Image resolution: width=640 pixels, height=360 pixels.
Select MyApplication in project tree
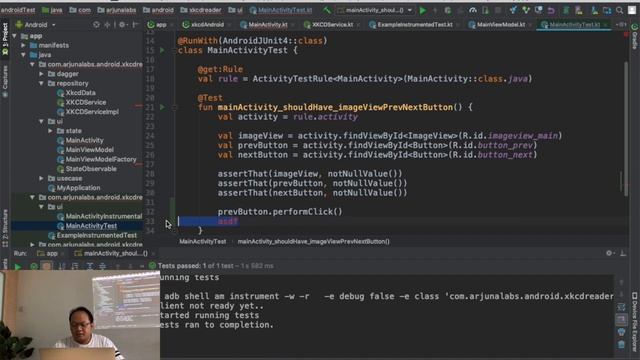74,188
